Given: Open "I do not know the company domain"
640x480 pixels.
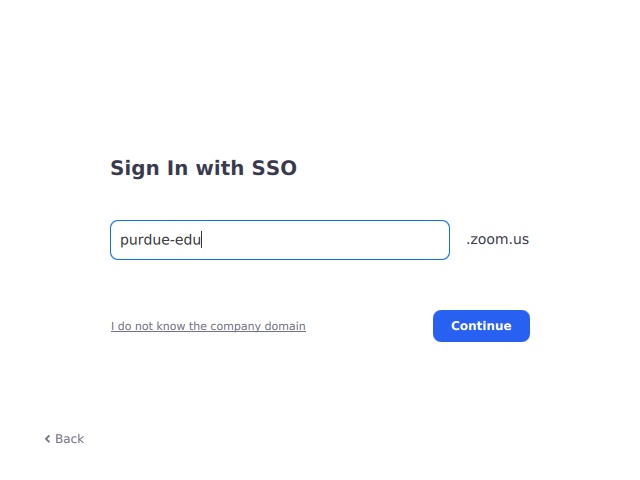Looking at the screenshot, I should 208,326.
